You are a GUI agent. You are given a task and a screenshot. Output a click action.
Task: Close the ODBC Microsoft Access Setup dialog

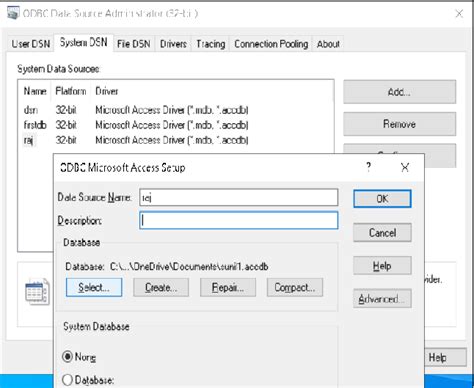coord(405,167)
